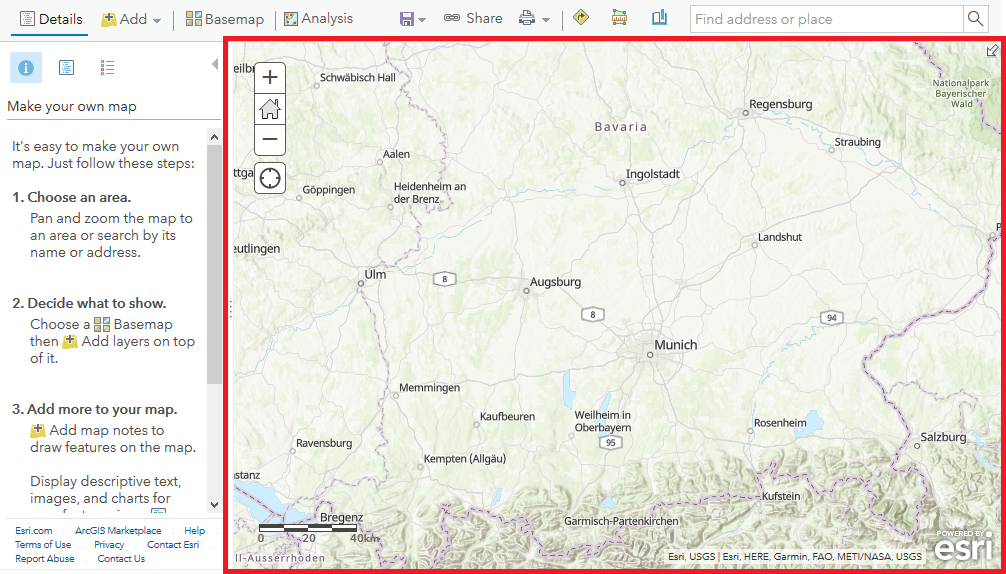This screenshot has height=574, width=1006.
Task: Click scrollbar down arrow in side panel
Action: (x=214, y=505)
